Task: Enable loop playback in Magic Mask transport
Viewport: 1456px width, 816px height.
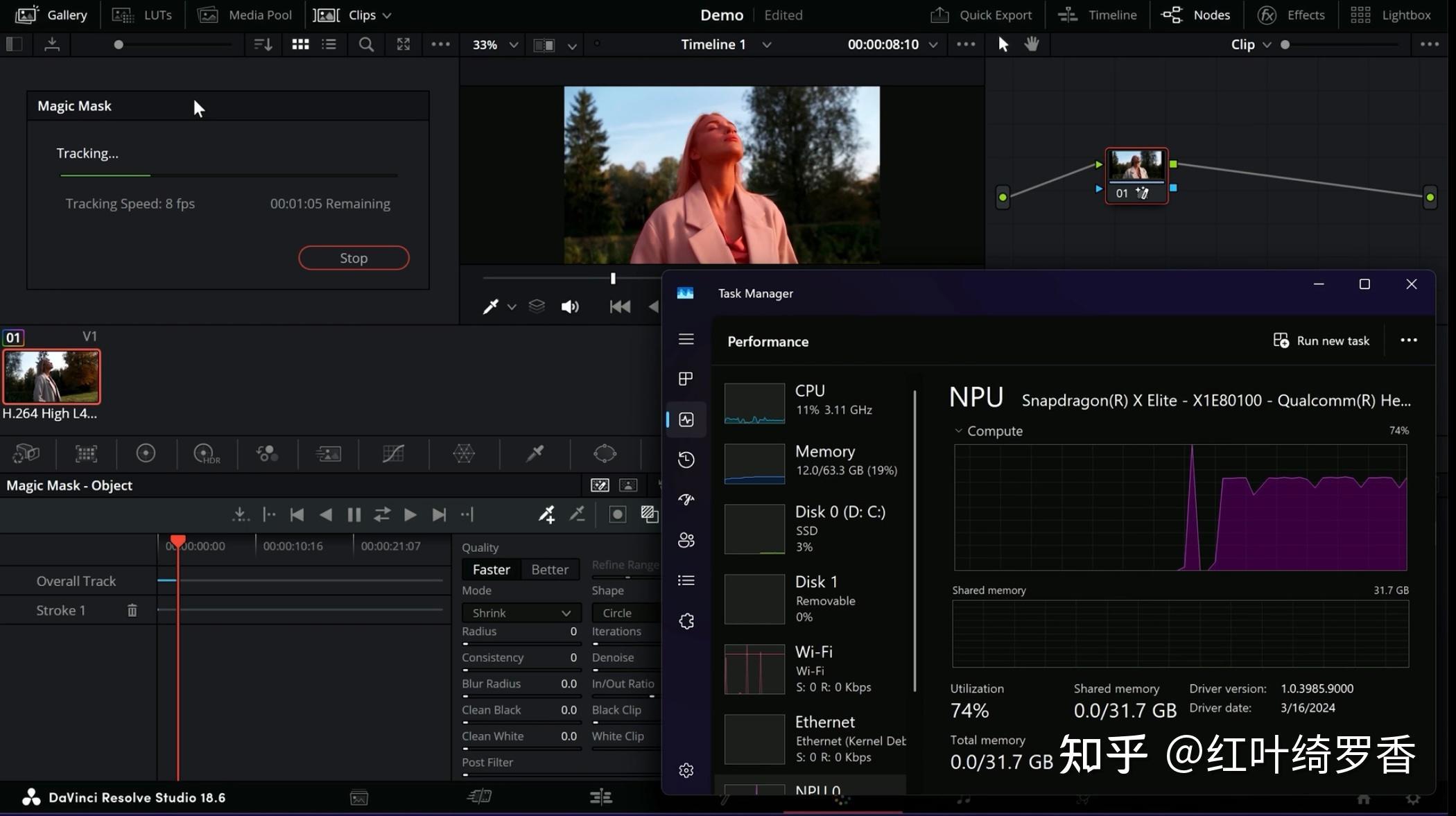Action: (x=382, y=514)
